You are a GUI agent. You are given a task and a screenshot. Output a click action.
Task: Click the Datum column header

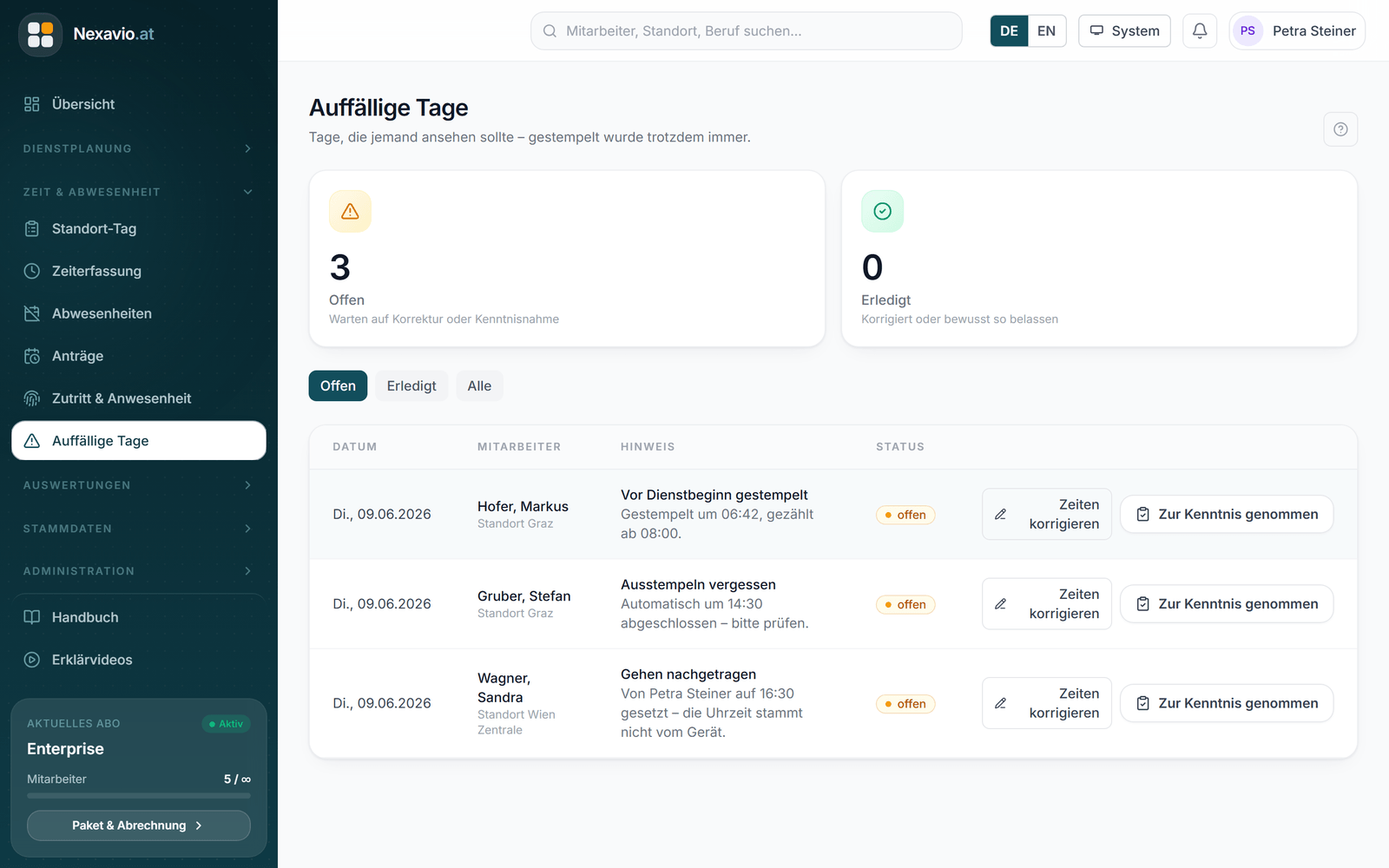pyautogui.click(x=355, y=447)
